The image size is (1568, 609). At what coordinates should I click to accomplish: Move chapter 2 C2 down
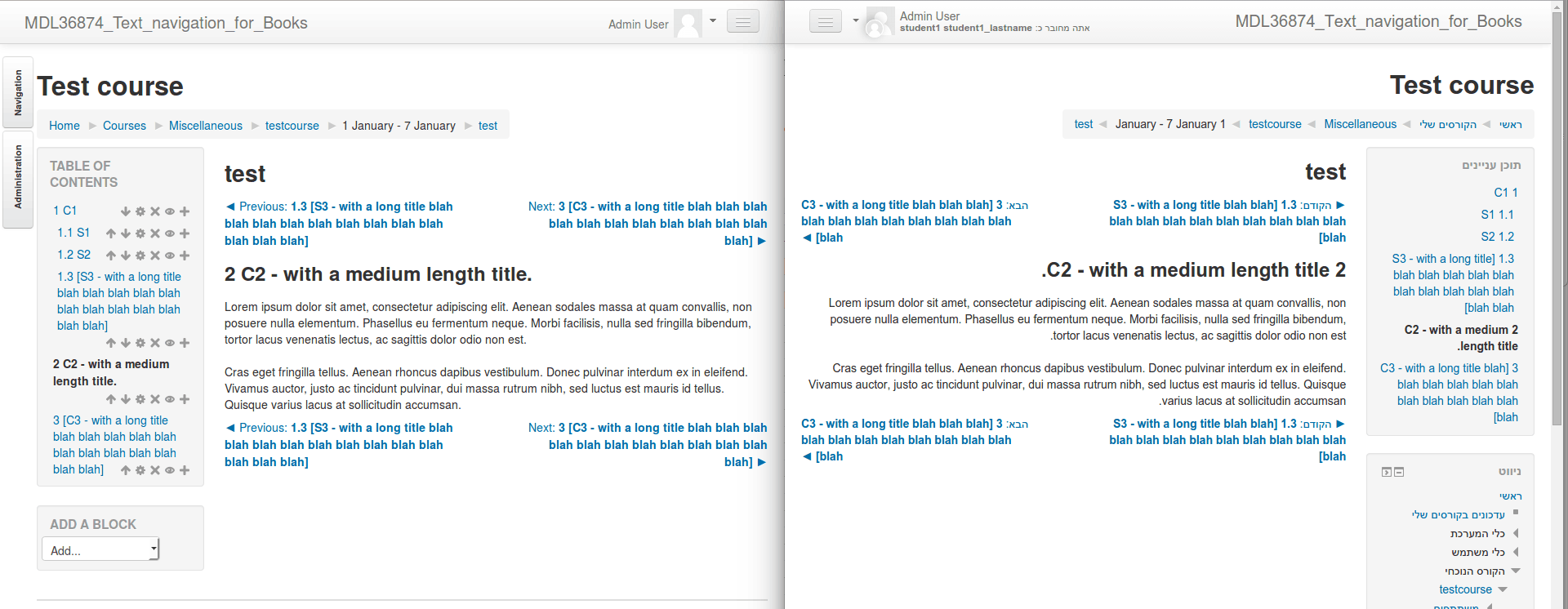[126, 399]
